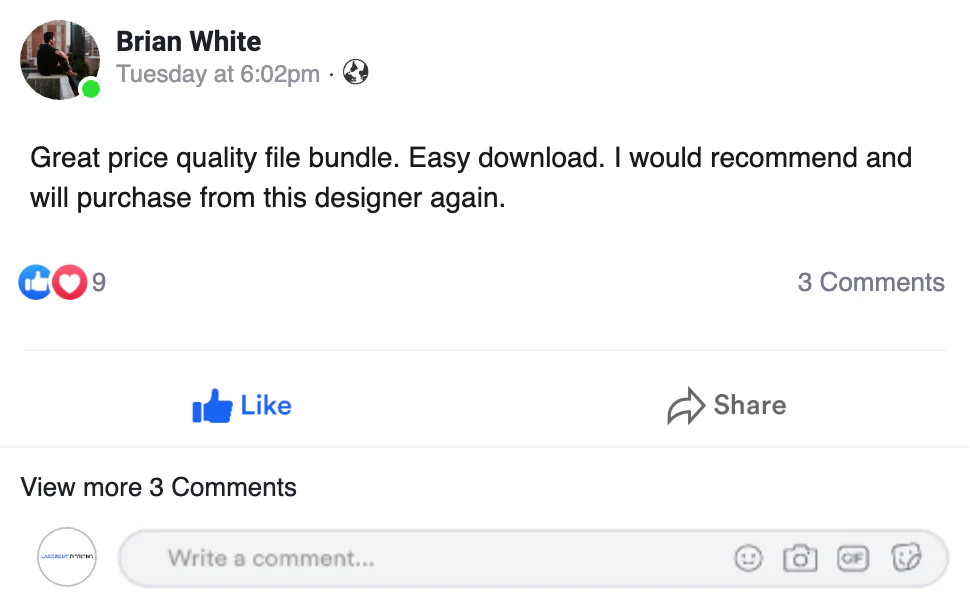Open Brian White's profile name link

pos(188,42)
